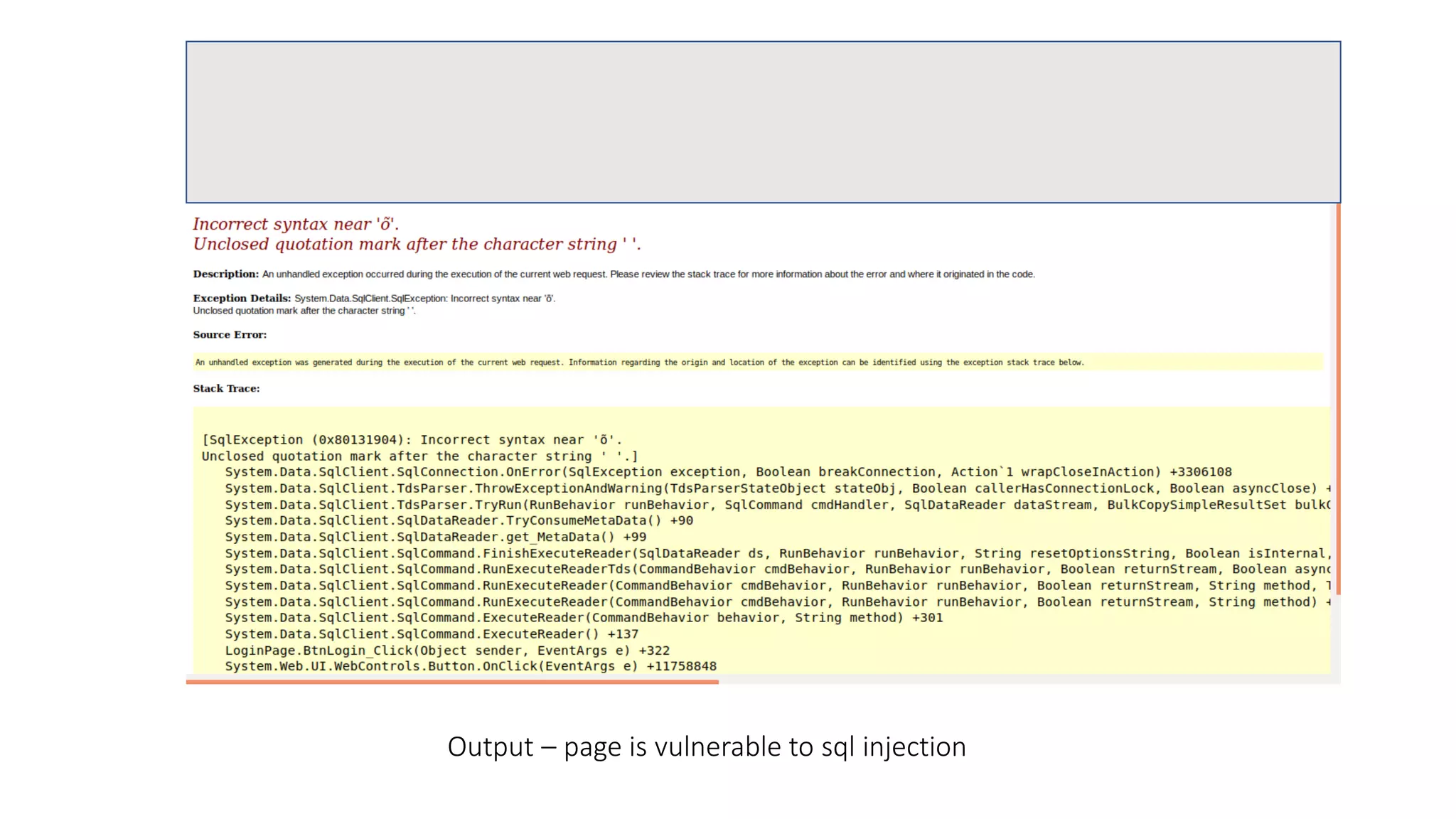Click the 'SqlConnection.OnError' stack trace line
This screenshot has width=1456, height=819.
point(729,472)
